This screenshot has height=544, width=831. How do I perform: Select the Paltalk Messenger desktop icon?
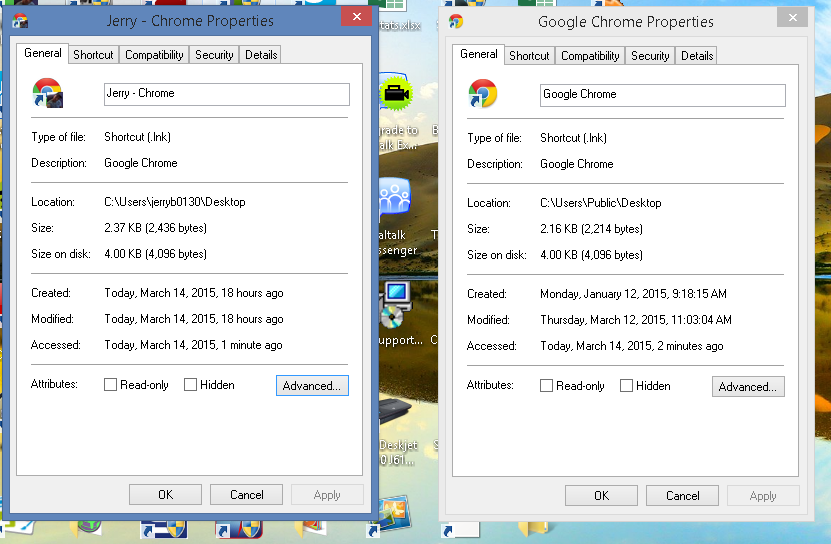pyautogui.click(x=395, y=199)
